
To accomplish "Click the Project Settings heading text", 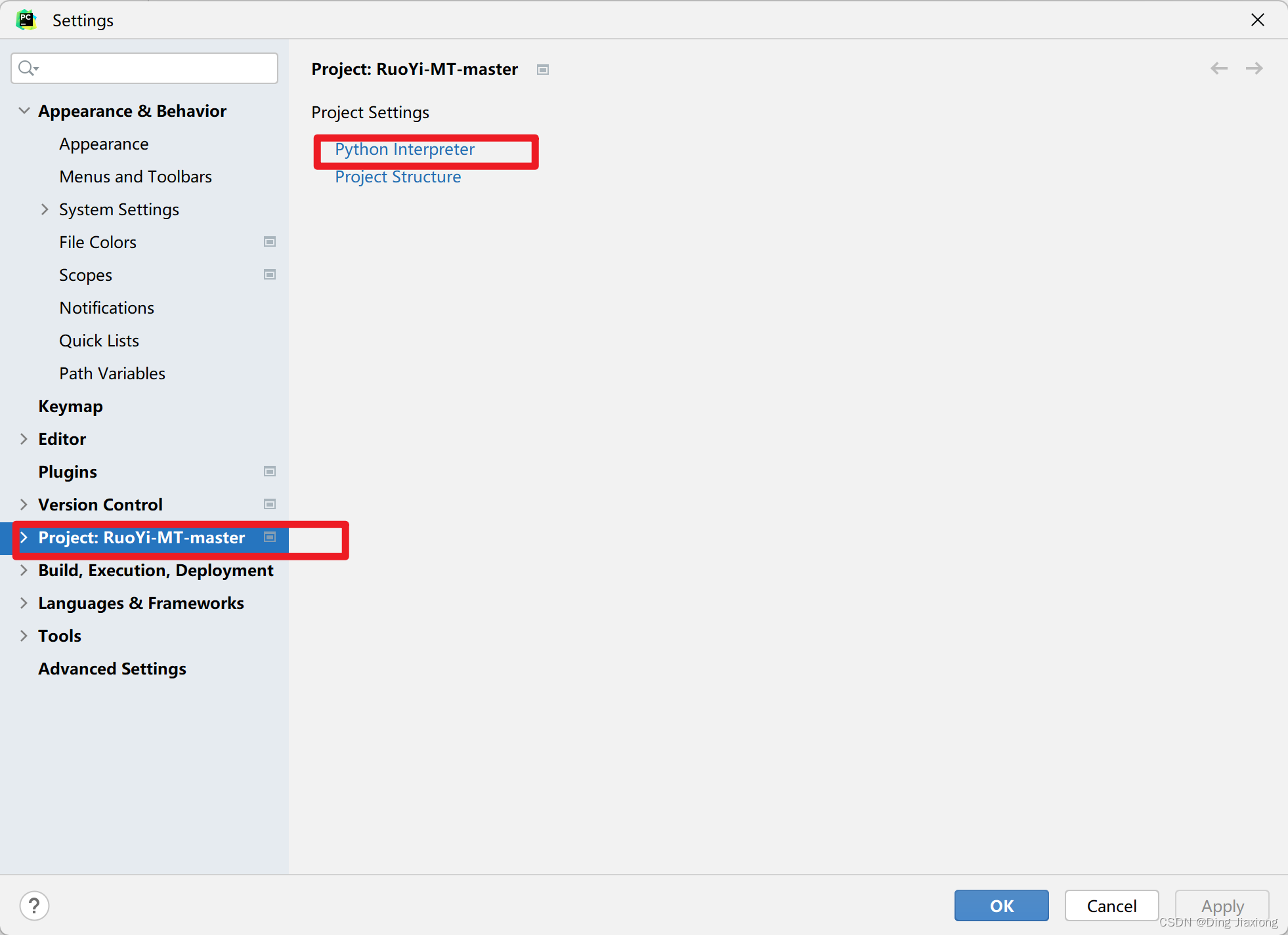I will click(370, 112).
